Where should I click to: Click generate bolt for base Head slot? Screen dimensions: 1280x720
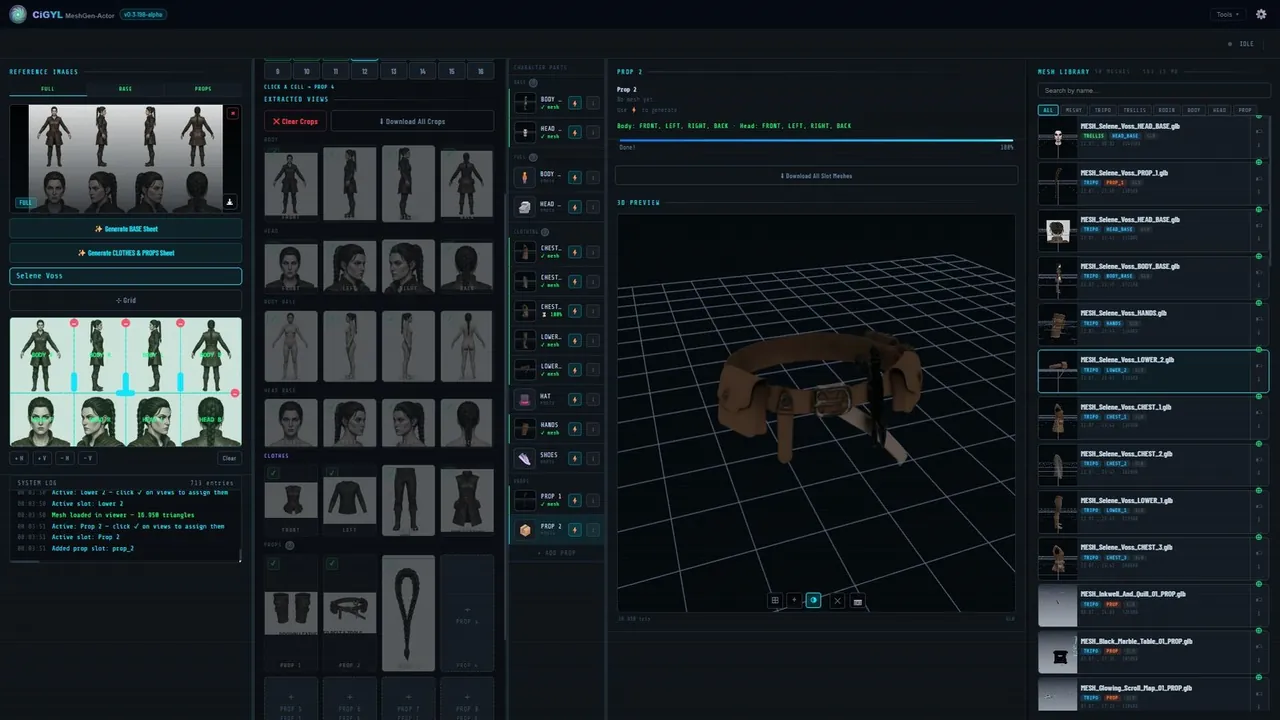click(x=575, y=131)
